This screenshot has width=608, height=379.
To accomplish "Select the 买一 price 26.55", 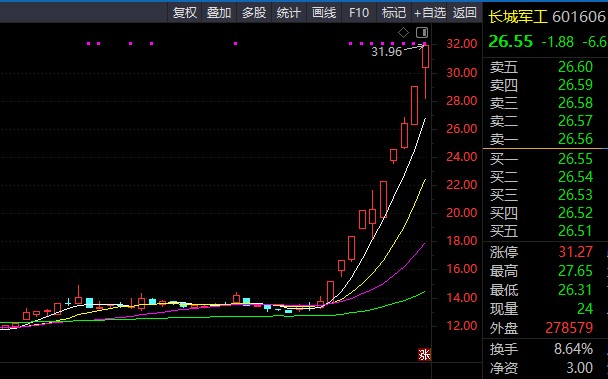I will click(575, 159).
